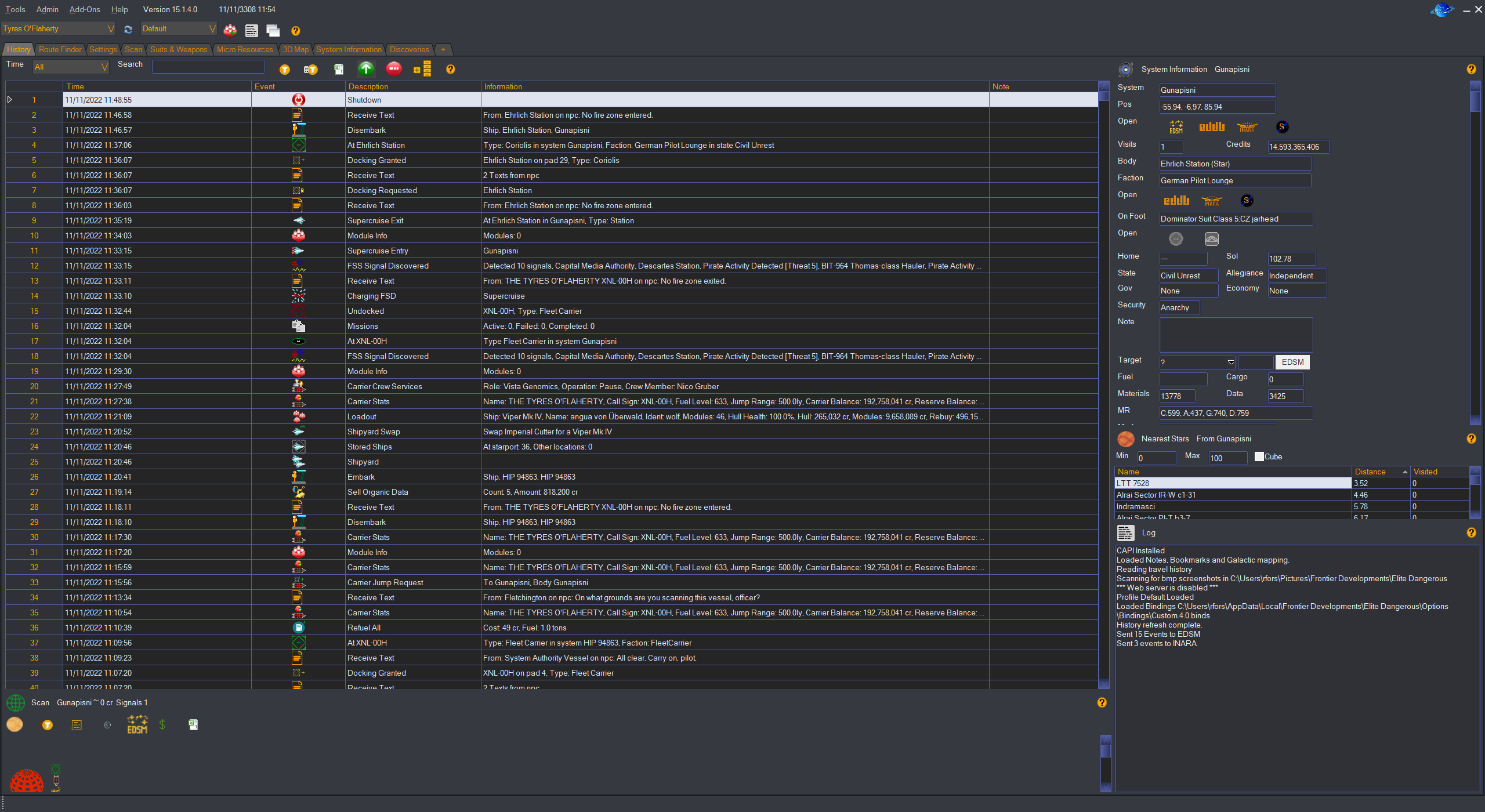
Task: Open system in EDSM from System Information
Action: pos(1176,127)
